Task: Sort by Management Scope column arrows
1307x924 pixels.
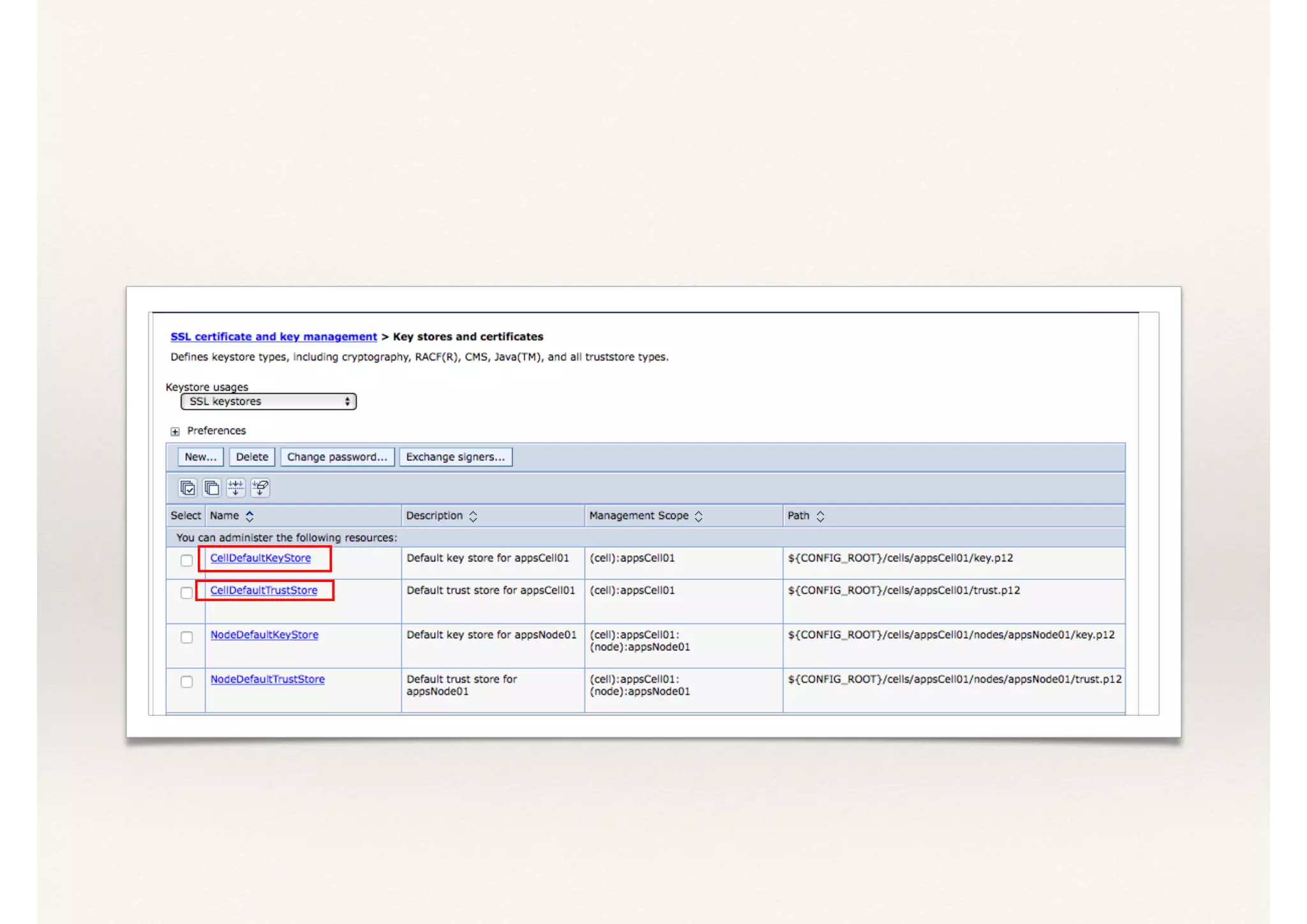Action: 698,516
